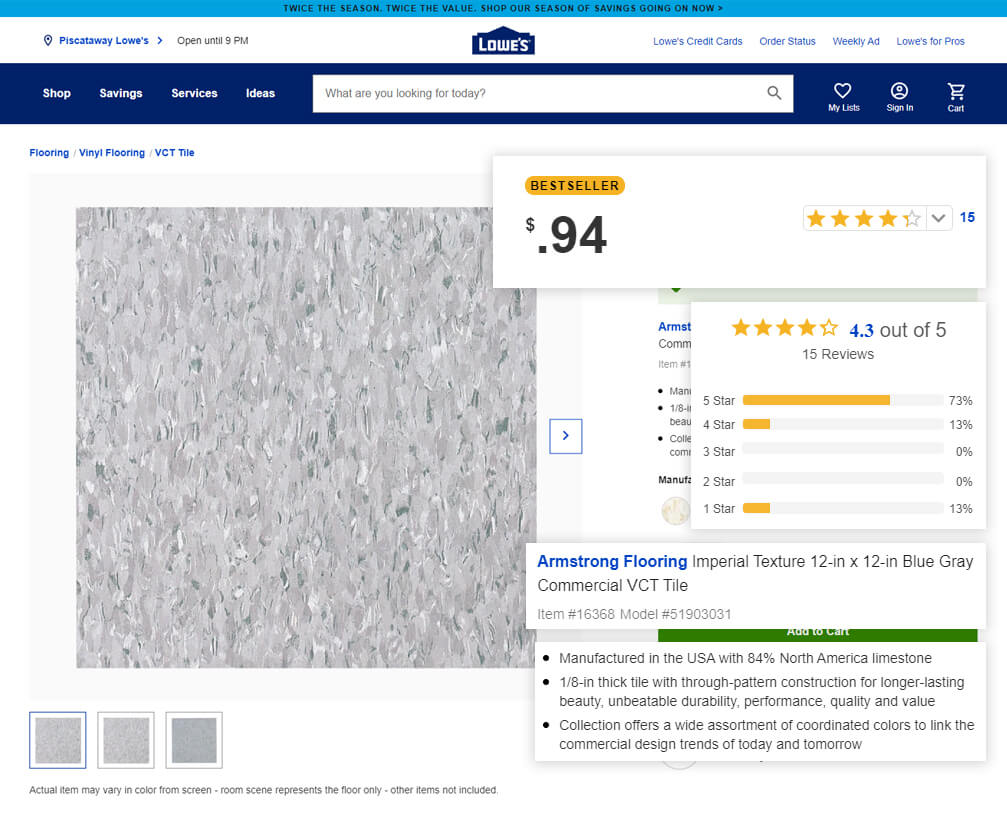1007x831 pixels.
Task: Click the Vinyl Flooring breadcrumb
Action: click(x=112, y=153)
